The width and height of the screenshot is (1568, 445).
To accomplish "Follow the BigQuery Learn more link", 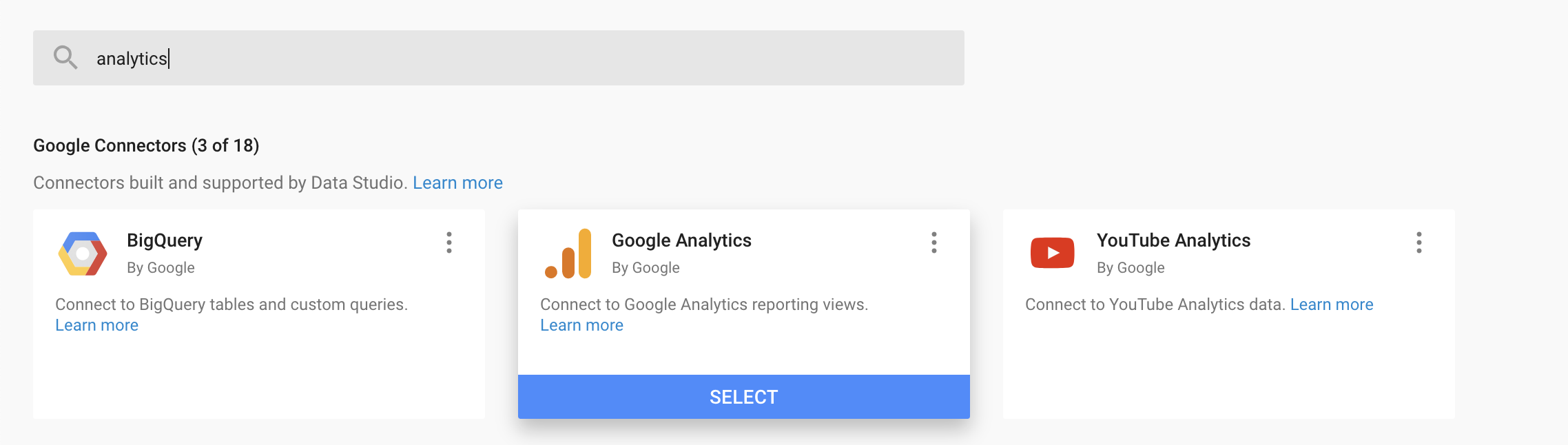I will pyautogui.click(x=96, y=325).
